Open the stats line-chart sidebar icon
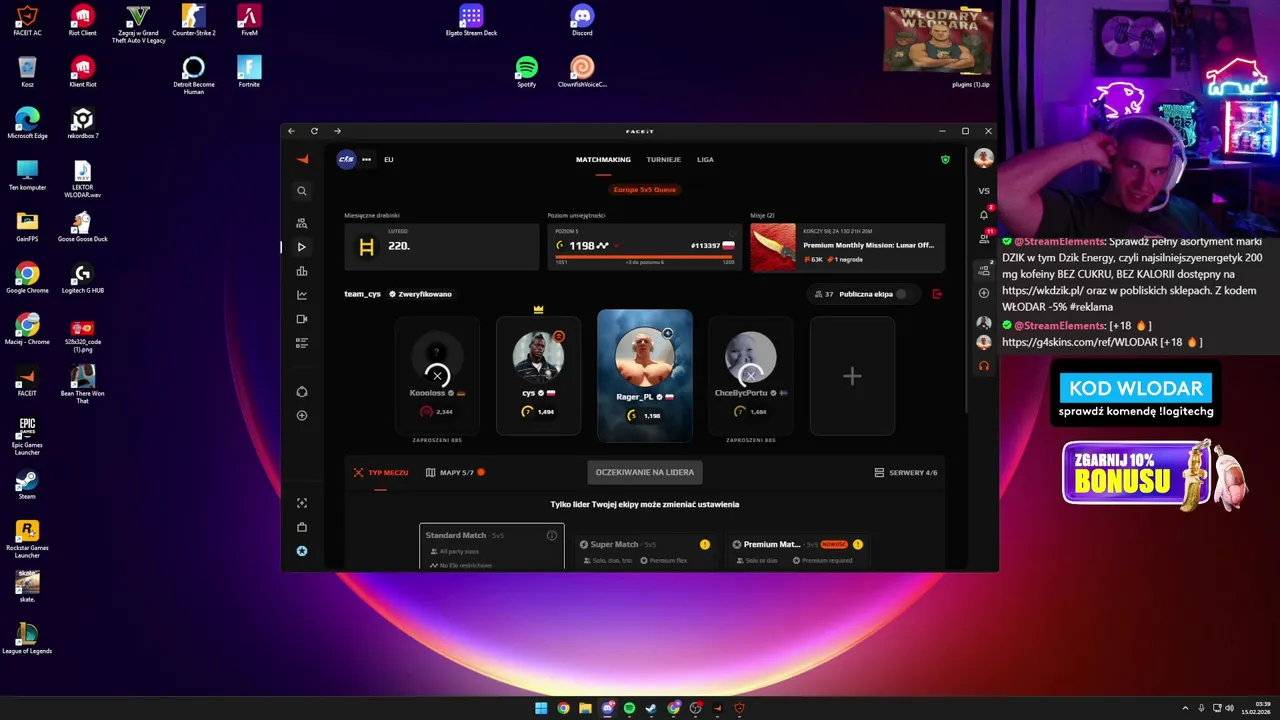Viewport: 1280px width, 720px height. pyautogui.click(x=302, y=295)
